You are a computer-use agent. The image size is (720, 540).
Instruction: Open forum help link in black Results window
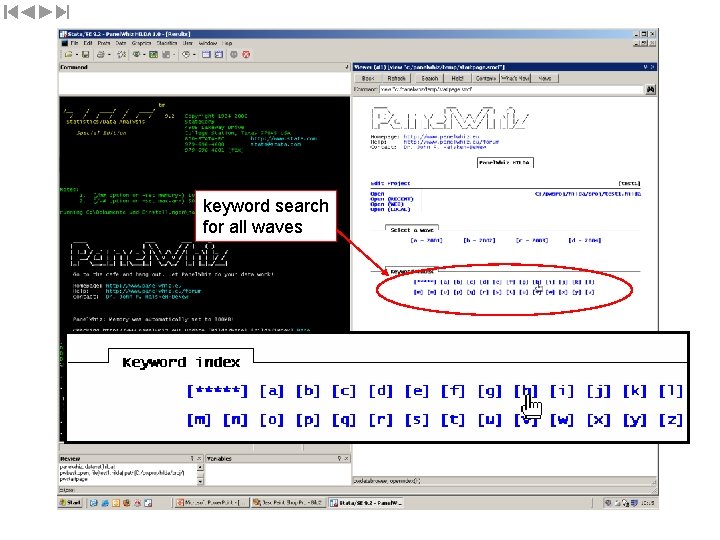pos(153,291)
